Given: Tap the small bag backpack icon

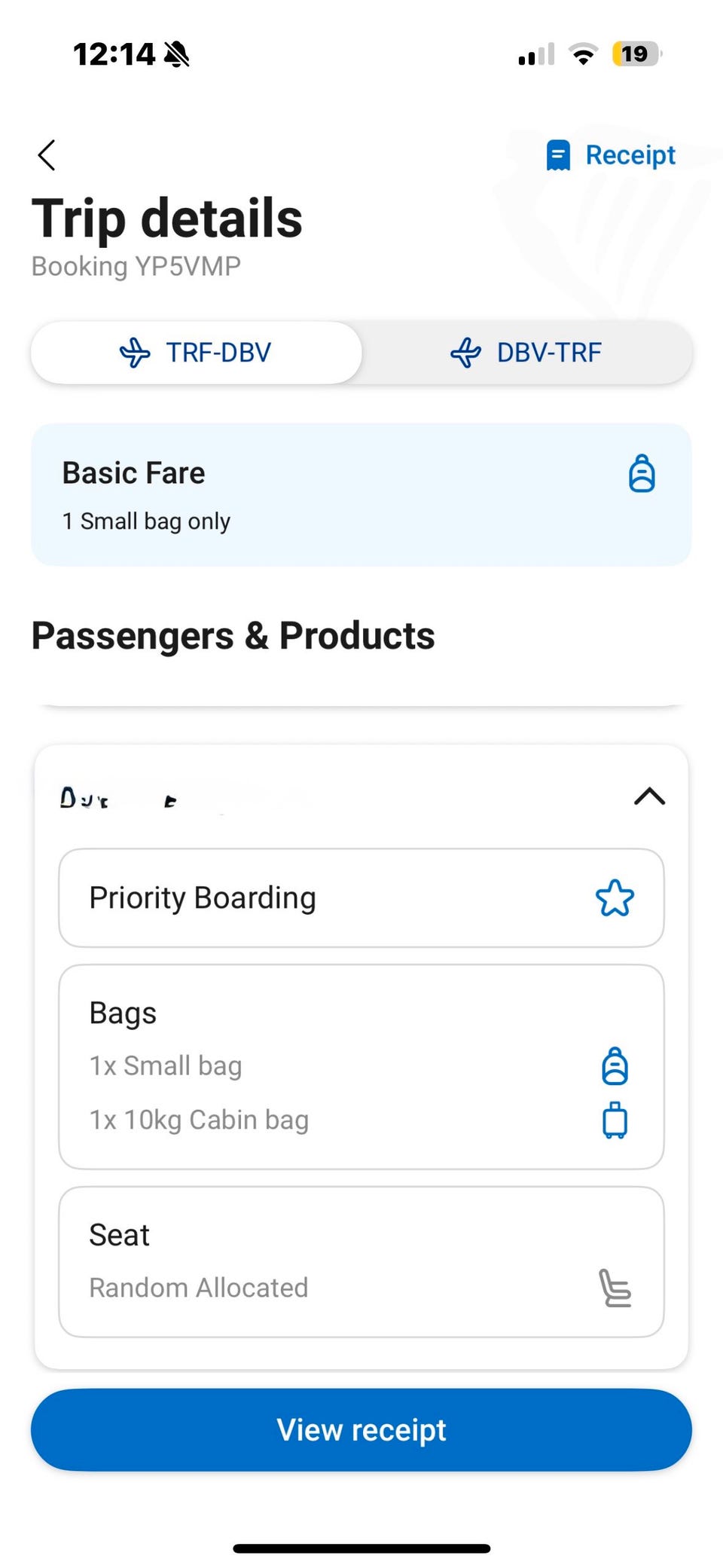Looking at the screenshot, I should (615, 1066).
